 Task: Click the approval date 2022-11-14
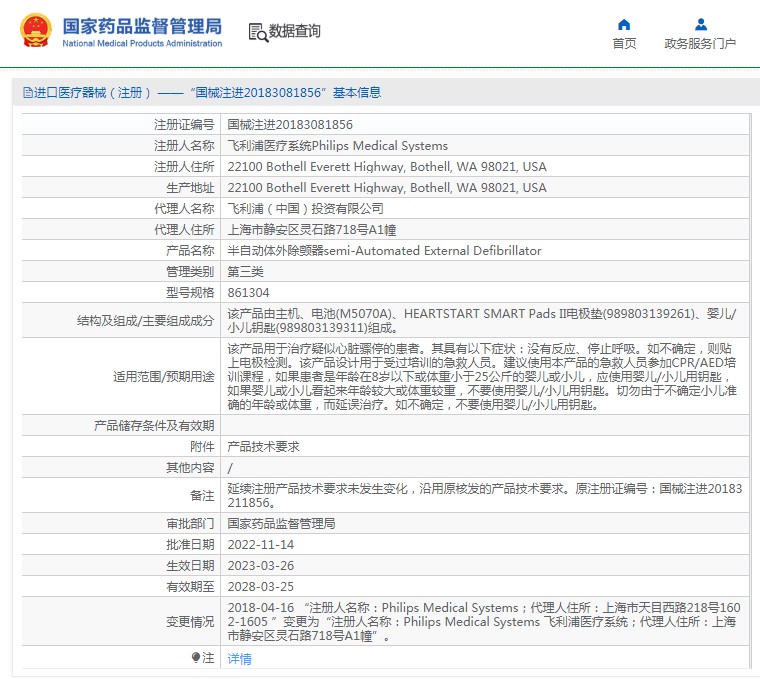pos(261,544)
